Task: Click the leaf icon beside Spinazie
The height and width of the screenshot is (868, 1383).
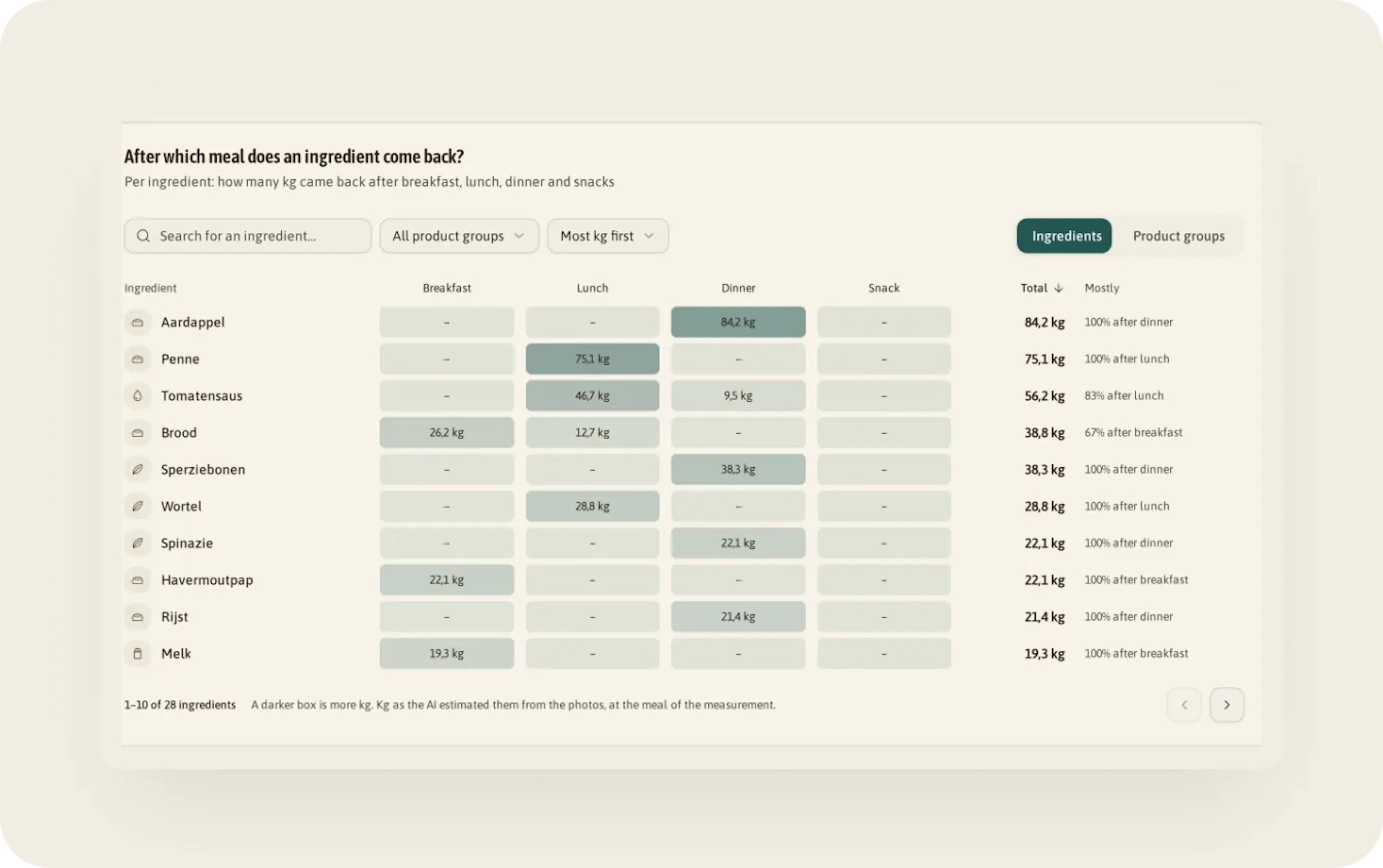Action: tap(137, 543)
